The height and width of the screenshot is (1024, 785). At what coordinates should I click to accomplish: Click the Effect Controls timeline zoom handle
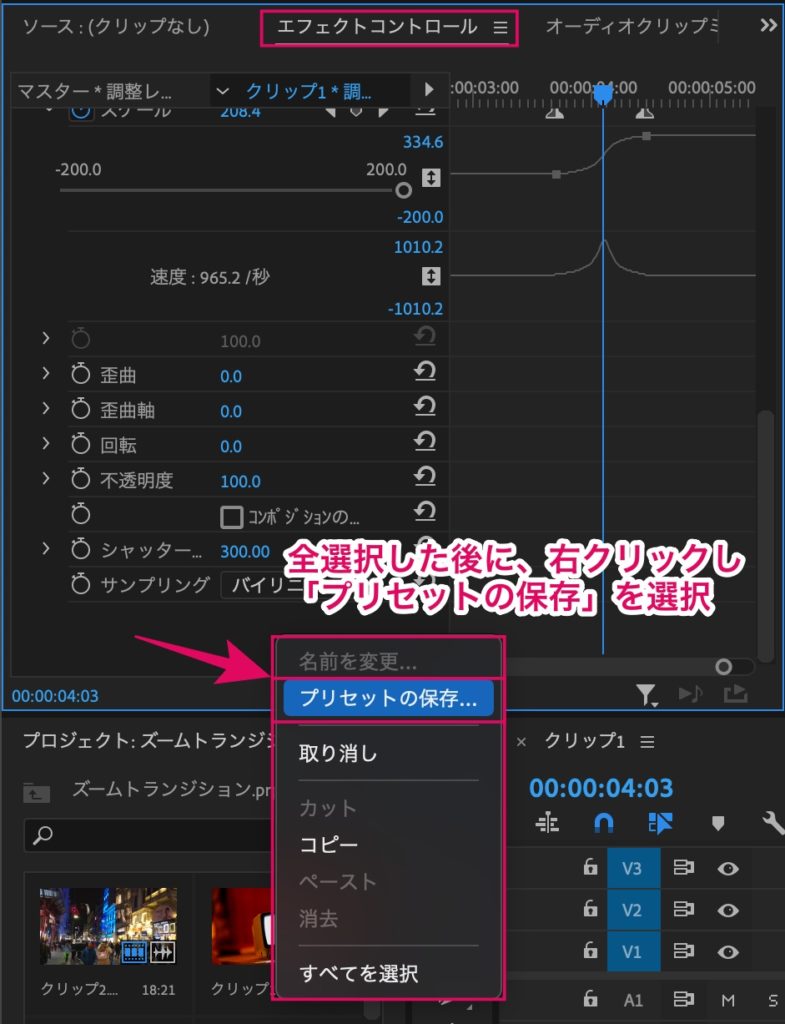coord(724,666)
